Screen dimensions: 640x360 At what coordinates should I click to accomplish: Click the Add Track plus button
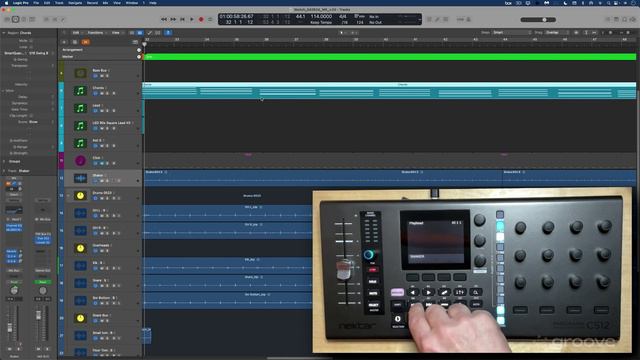point(64,42)
